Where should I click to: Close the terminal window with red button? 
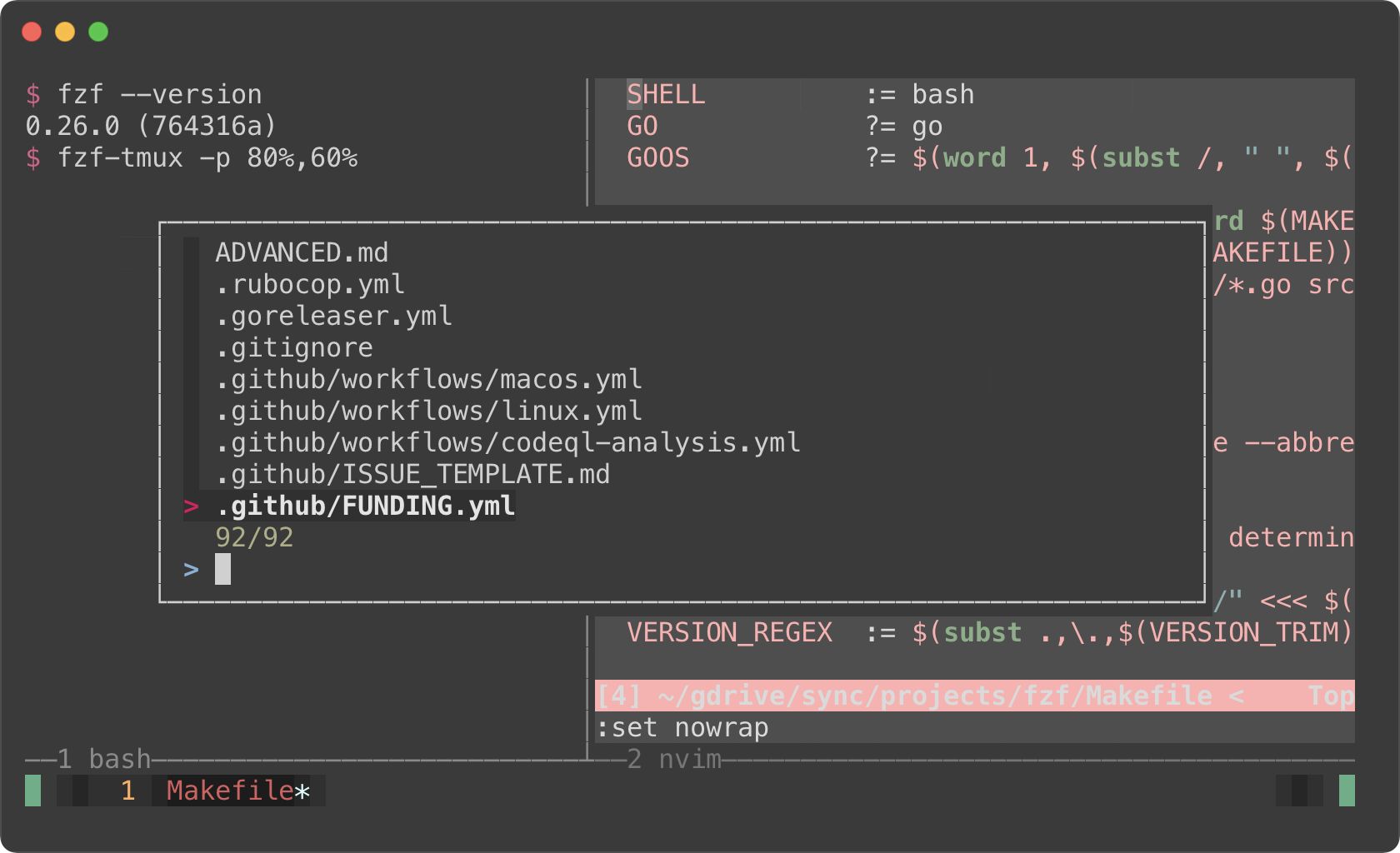click(x=32, y=32)
